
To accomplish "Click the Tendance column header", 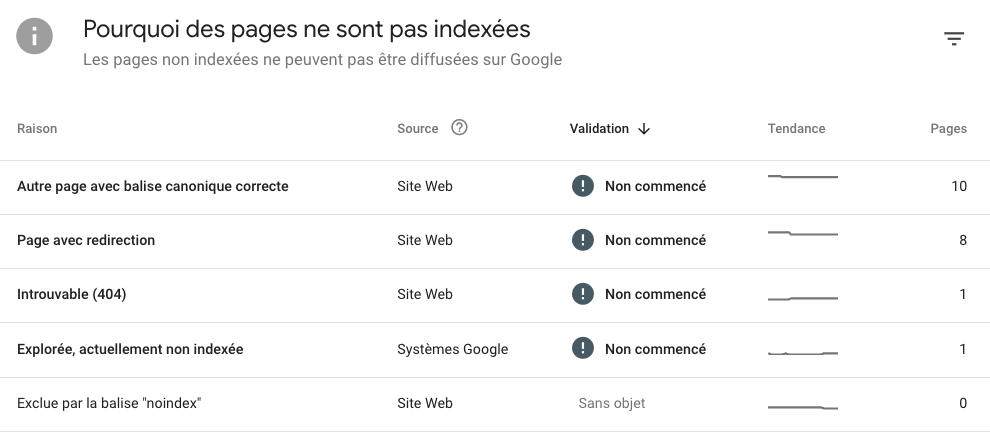I will click(x=796, y=129).
